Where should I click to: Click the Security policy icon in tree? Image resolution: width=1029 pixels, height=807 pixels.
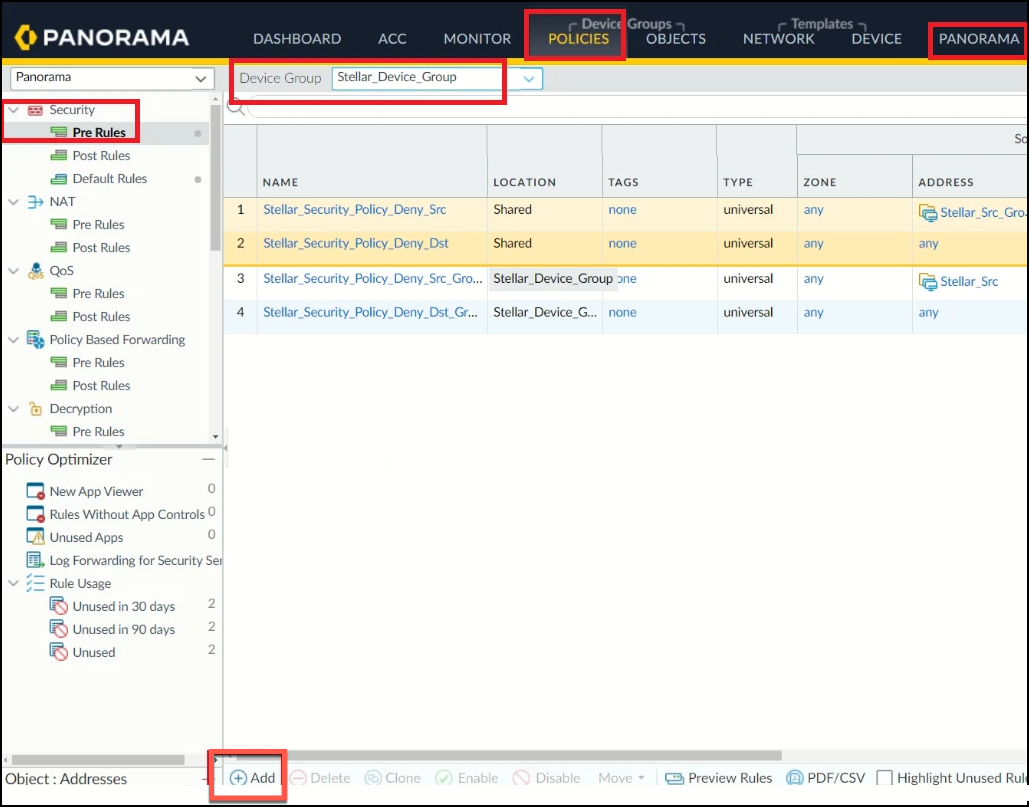35,110
